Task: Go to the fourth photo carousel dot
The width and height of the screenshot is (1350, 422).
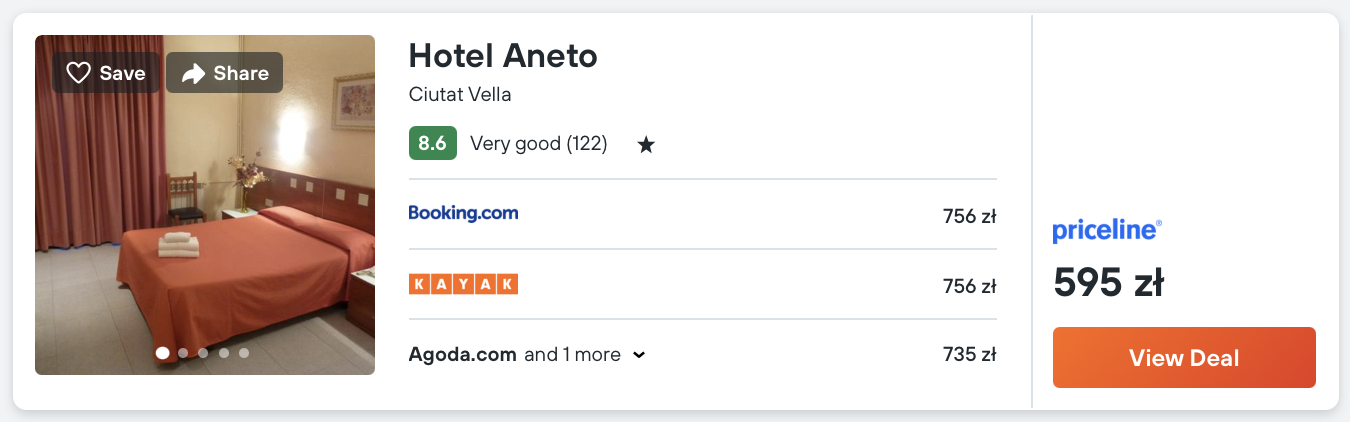Action: (x=224, y=353)
